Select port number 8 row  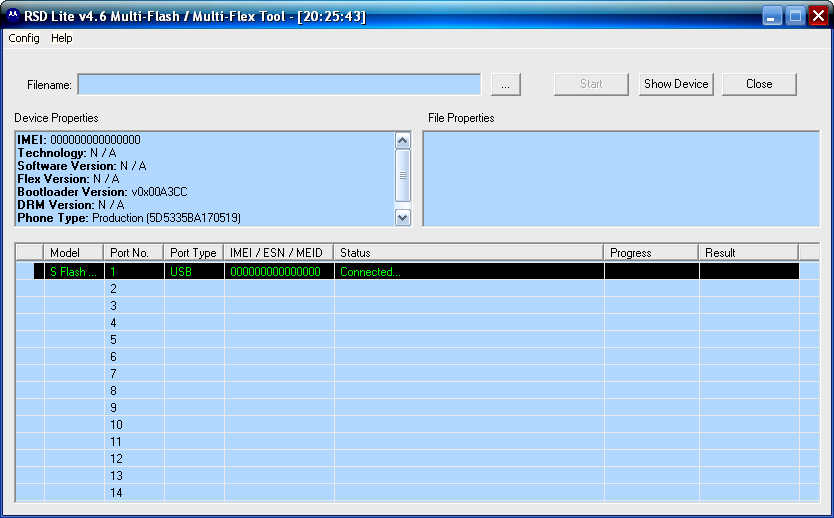pyautogui.click(x=418, y=391)
